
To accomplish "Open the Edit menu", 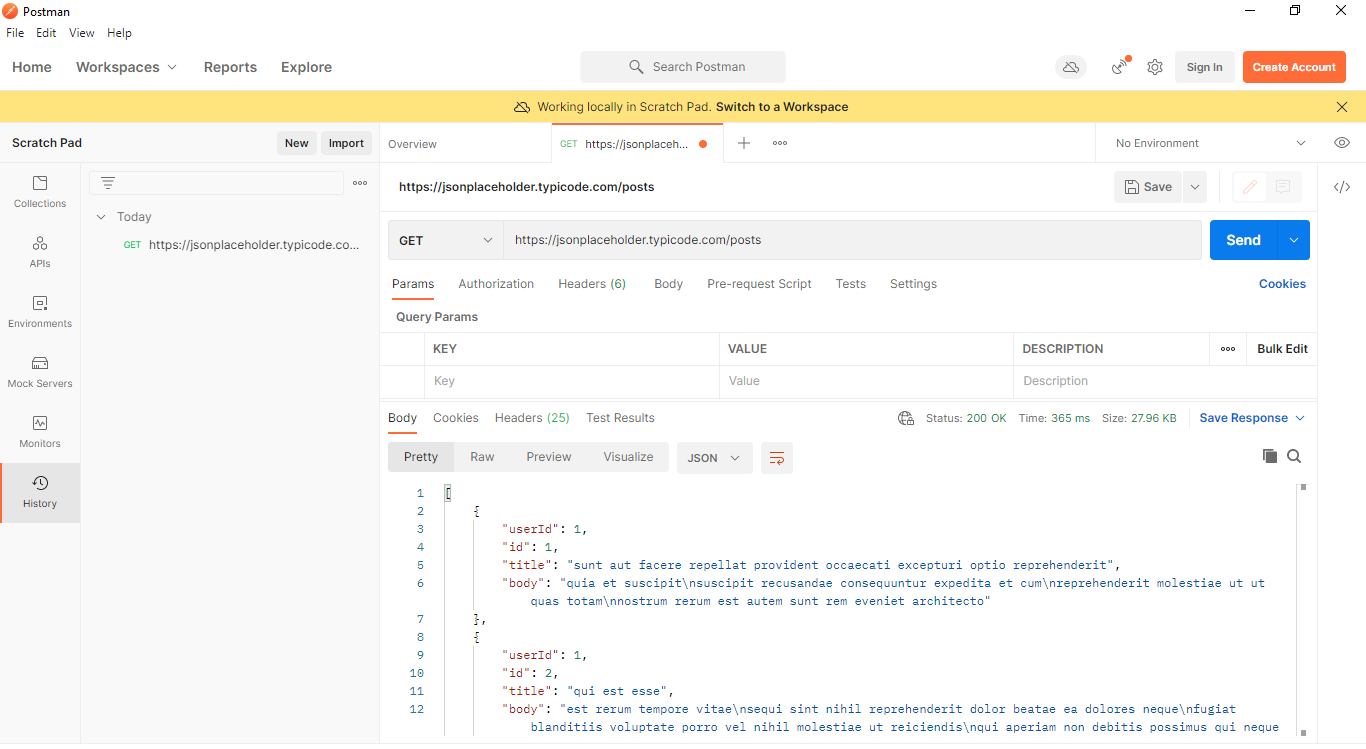I will 46,33.
